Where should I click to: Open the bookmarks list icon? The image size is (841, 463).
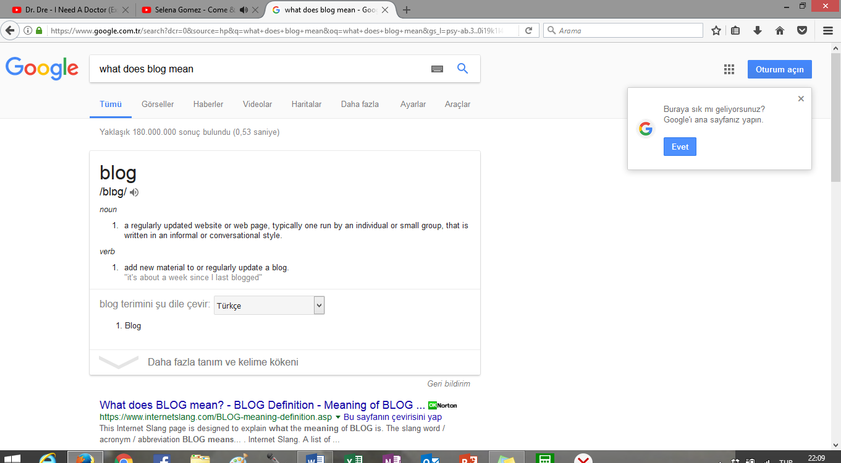735,31
